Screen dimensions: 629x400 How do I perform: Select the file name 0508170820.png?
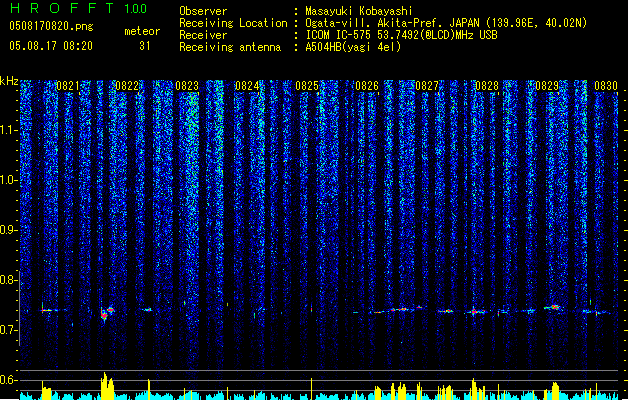coord(51,26)
